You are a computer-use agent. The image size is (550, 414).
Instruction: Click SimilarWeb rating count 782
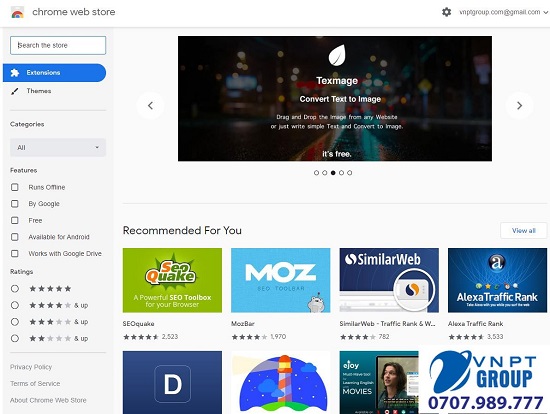[384, 336]
